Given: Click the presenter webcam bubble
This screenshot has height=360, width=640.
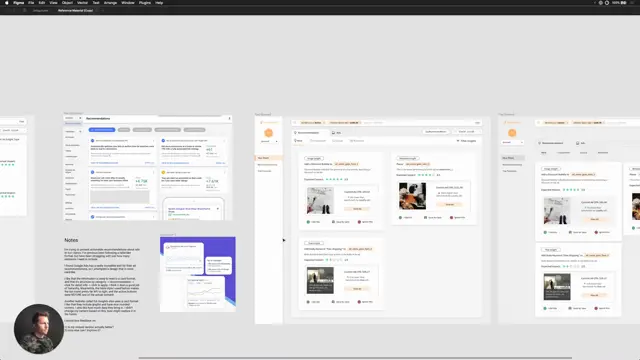Looking at the screenshot, I should point(39,329).
